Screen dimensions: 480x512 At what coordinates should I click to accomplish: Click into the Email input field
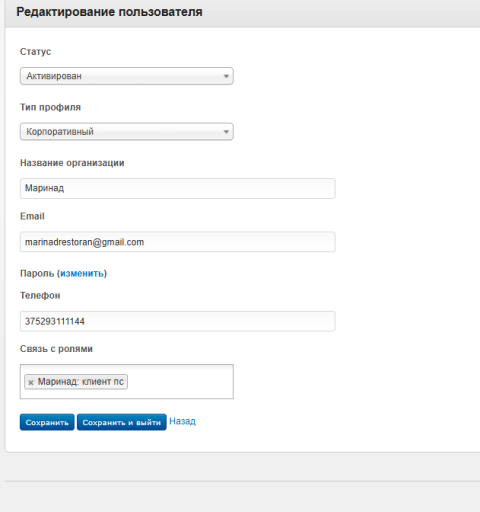pos(178,242)
